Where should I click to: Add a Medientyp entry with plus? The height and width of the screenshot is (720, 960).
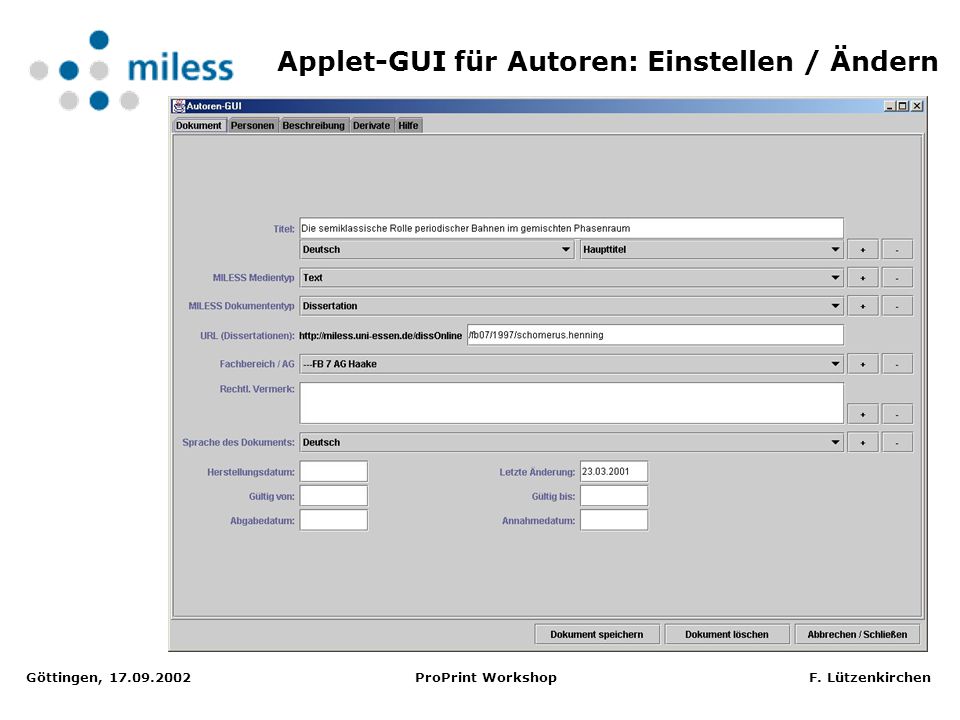tap(863, 278)
